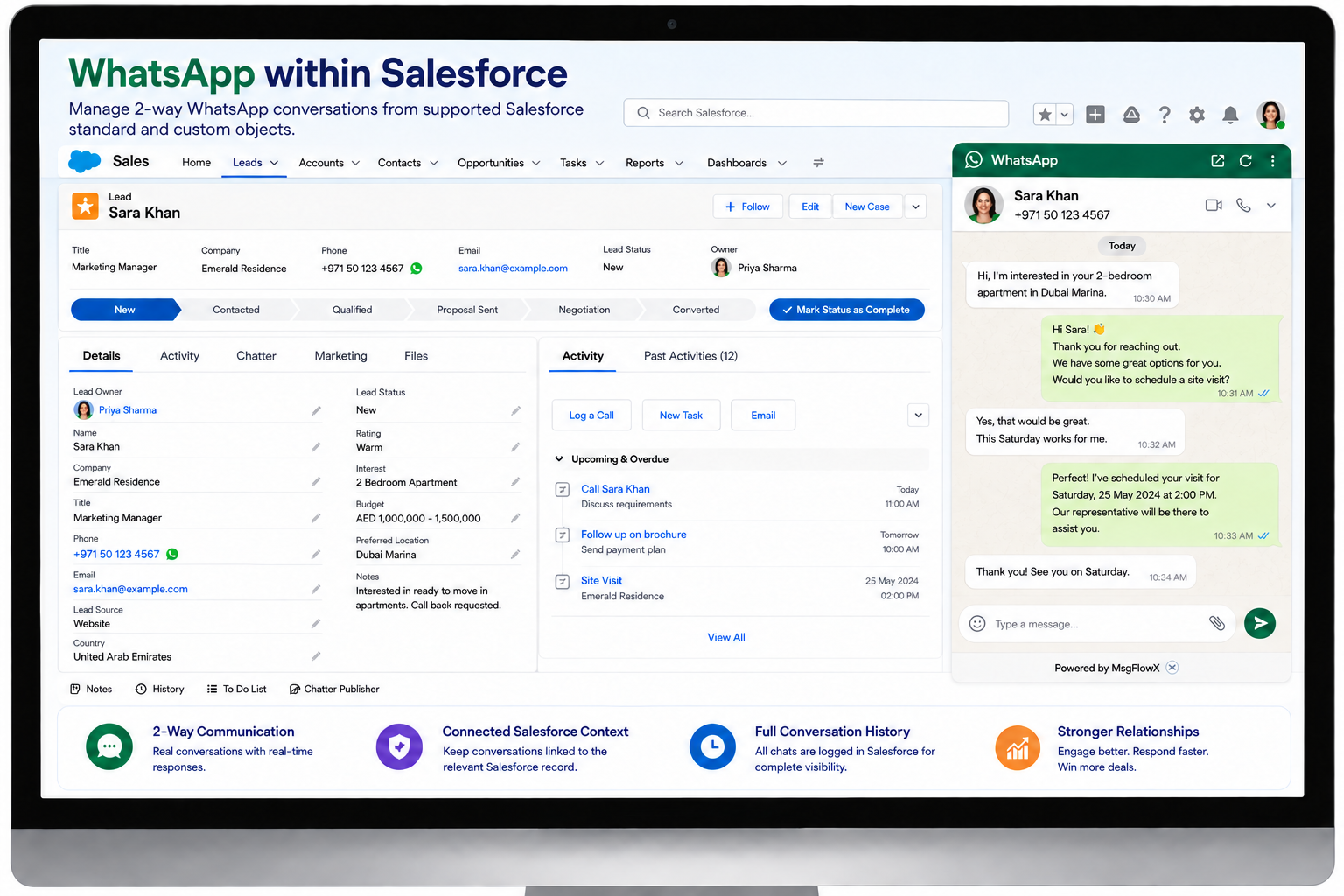Focus the Search Salesforce field

pos(816,113)
